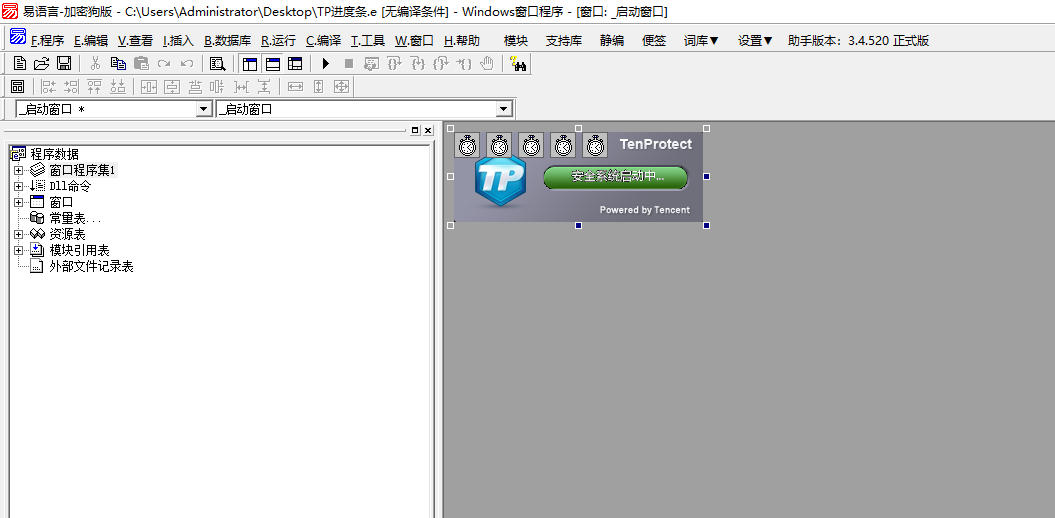
Task: Select the 外部文件记录表 tree item
Action: pyautogui.click(x=92, y=267)
